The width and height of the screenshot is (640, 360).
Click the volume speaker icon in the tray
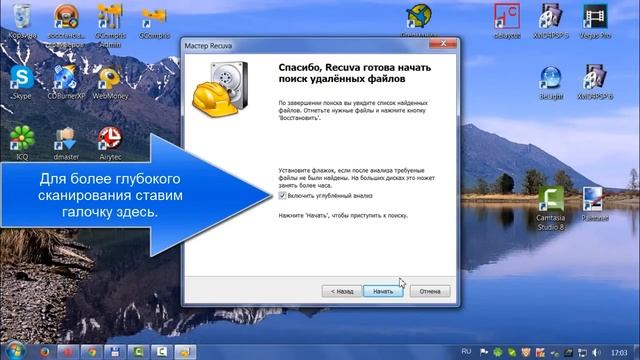(597, 352)
